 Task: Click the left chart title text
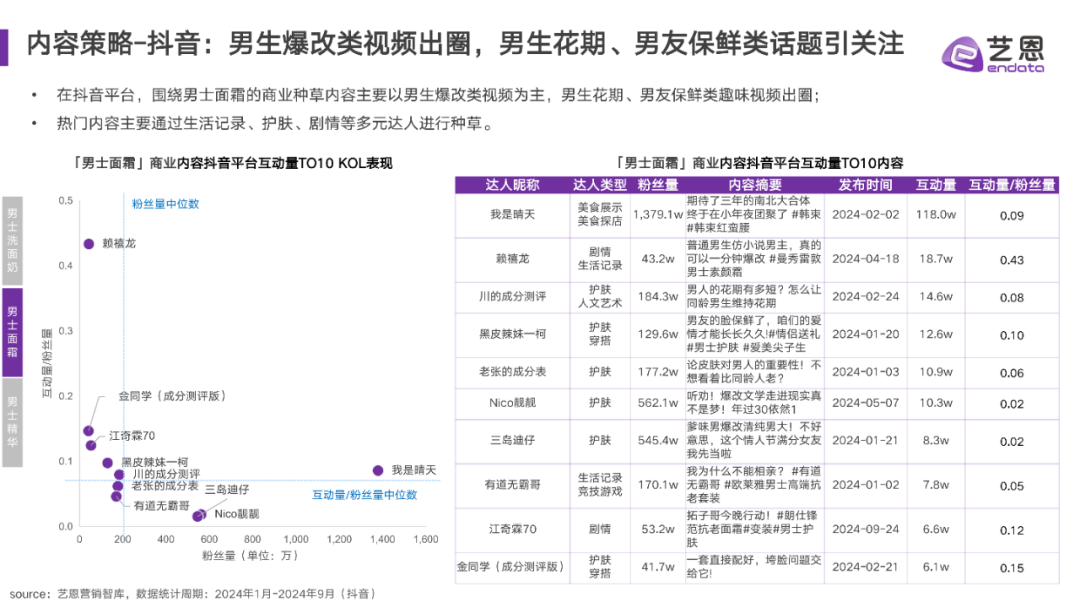[231, 163]
